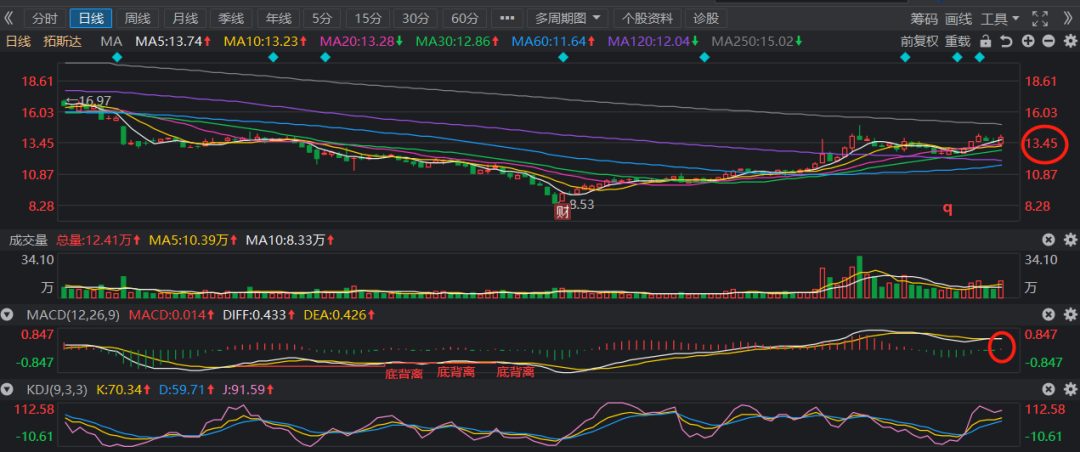Screen dimensions: 1080x452
Task: Zoom in using the plus icon
Action: click(x=1028, y=41)
